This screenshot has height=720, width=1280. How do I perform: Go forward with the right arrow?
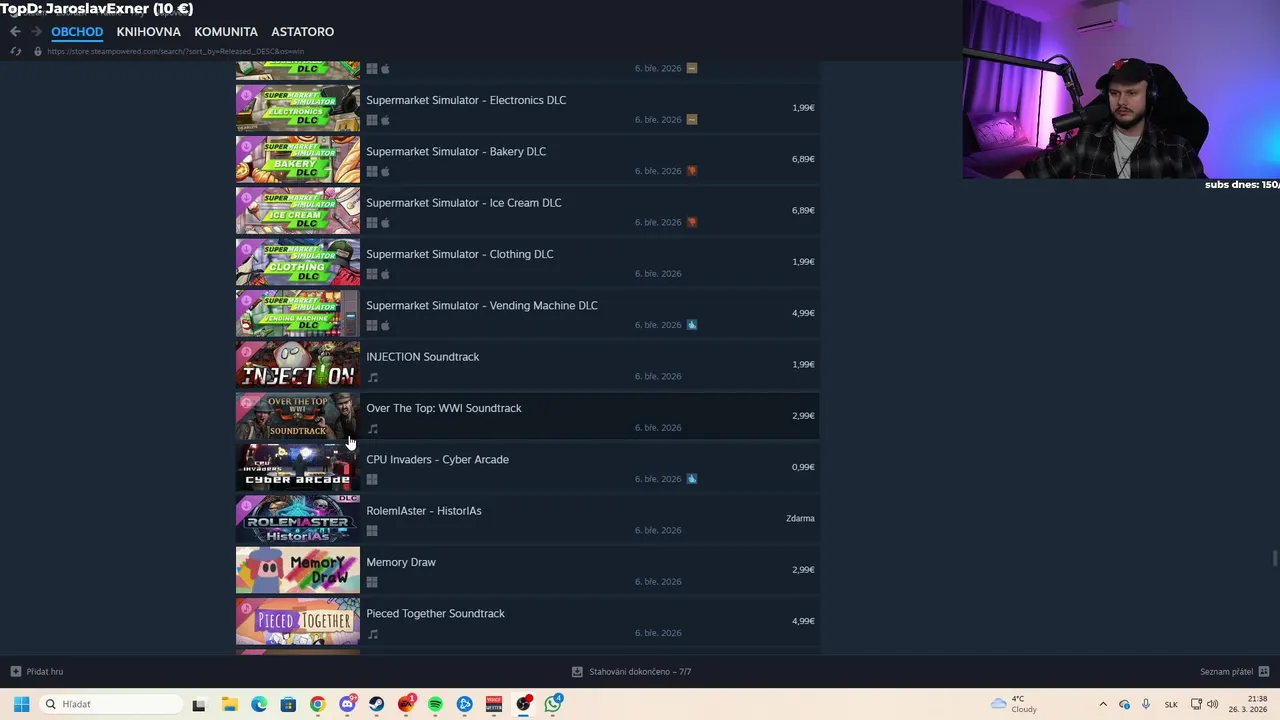[36, 32]
